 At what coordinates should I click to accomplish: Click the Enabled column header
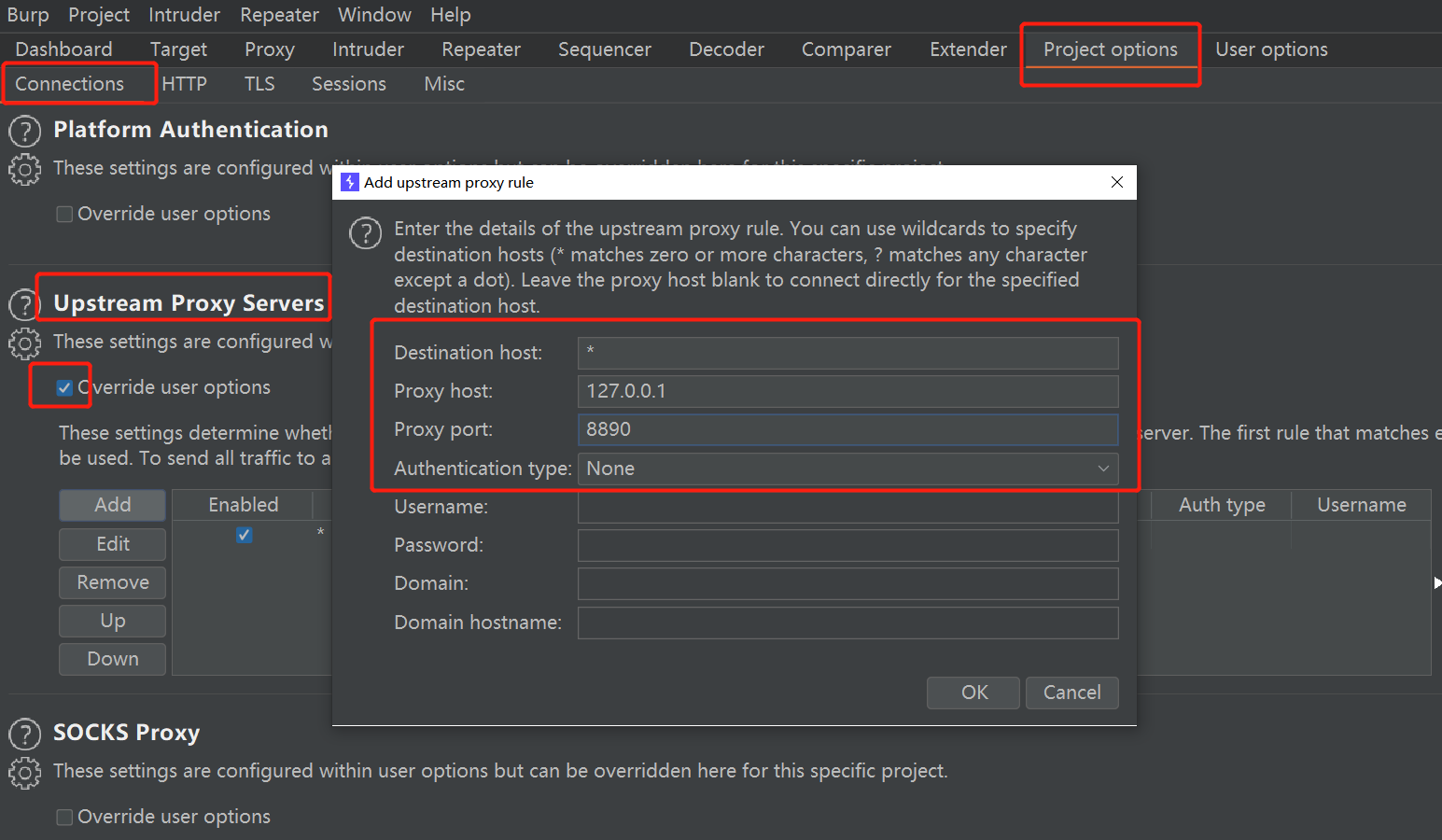pyautogui.click(x=243, y=505)
